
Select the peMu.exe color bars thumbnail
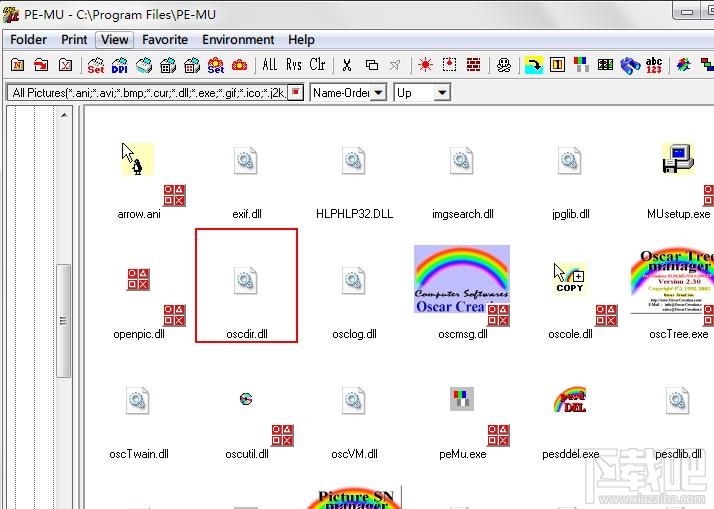[462, 399]
